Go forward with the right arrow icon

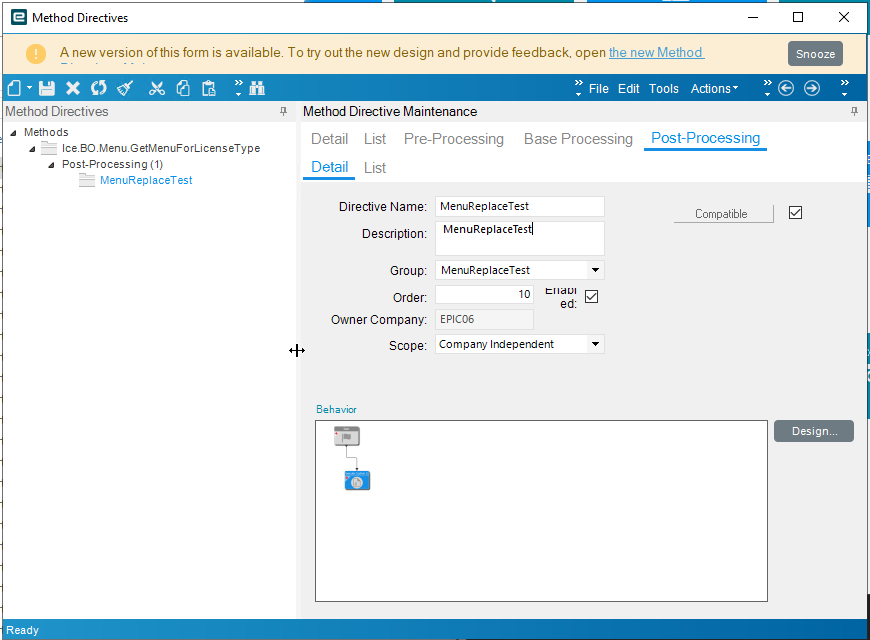(812, 88)
